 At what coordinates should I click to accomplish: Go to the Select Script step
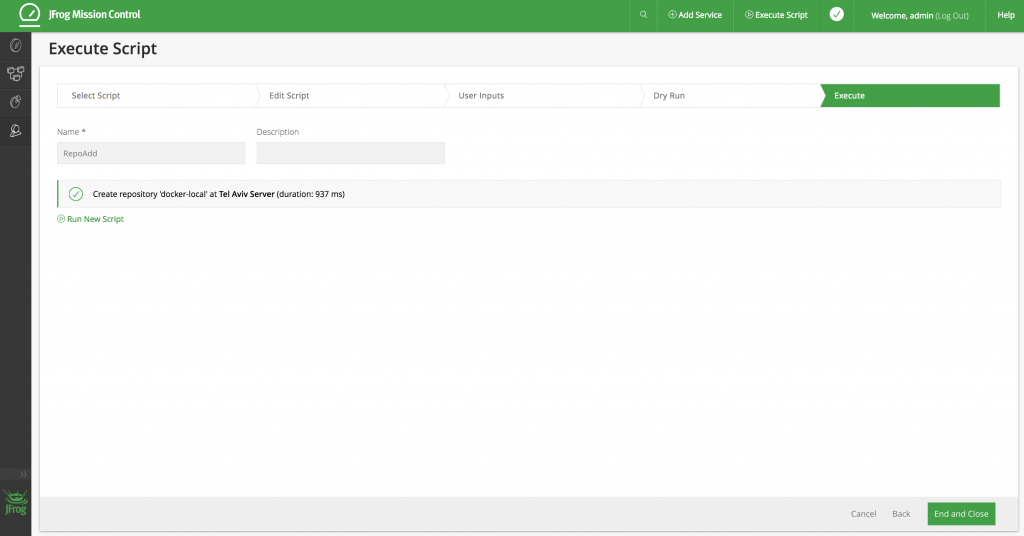[x=157, y=95]
